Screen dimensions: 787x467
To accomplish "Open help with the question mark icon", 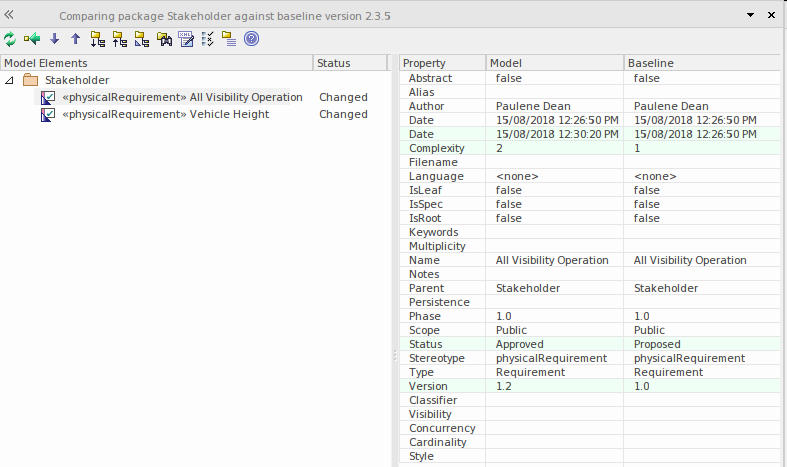I will coord(252,39).
